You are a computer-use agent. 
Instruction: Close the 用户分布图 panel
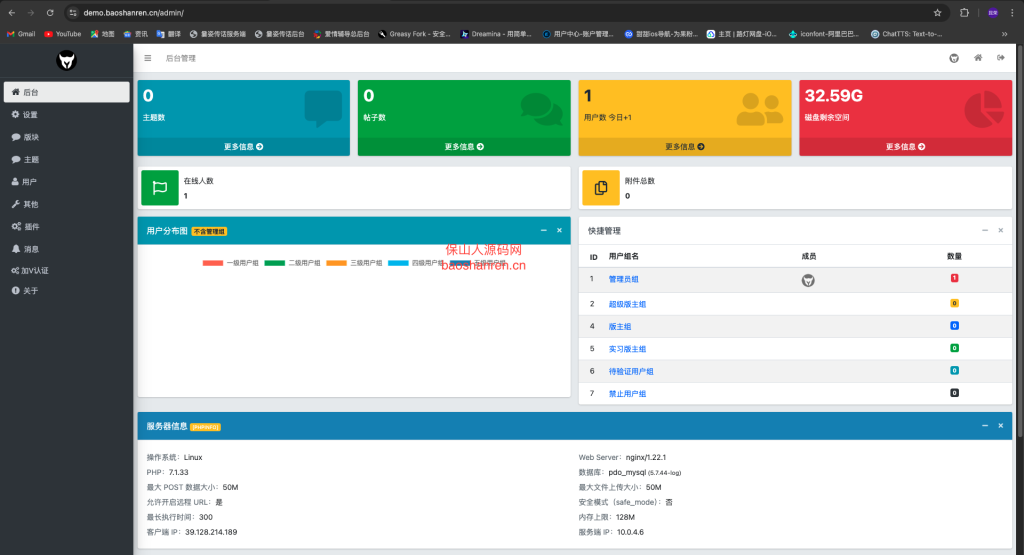tap(559, 230)
